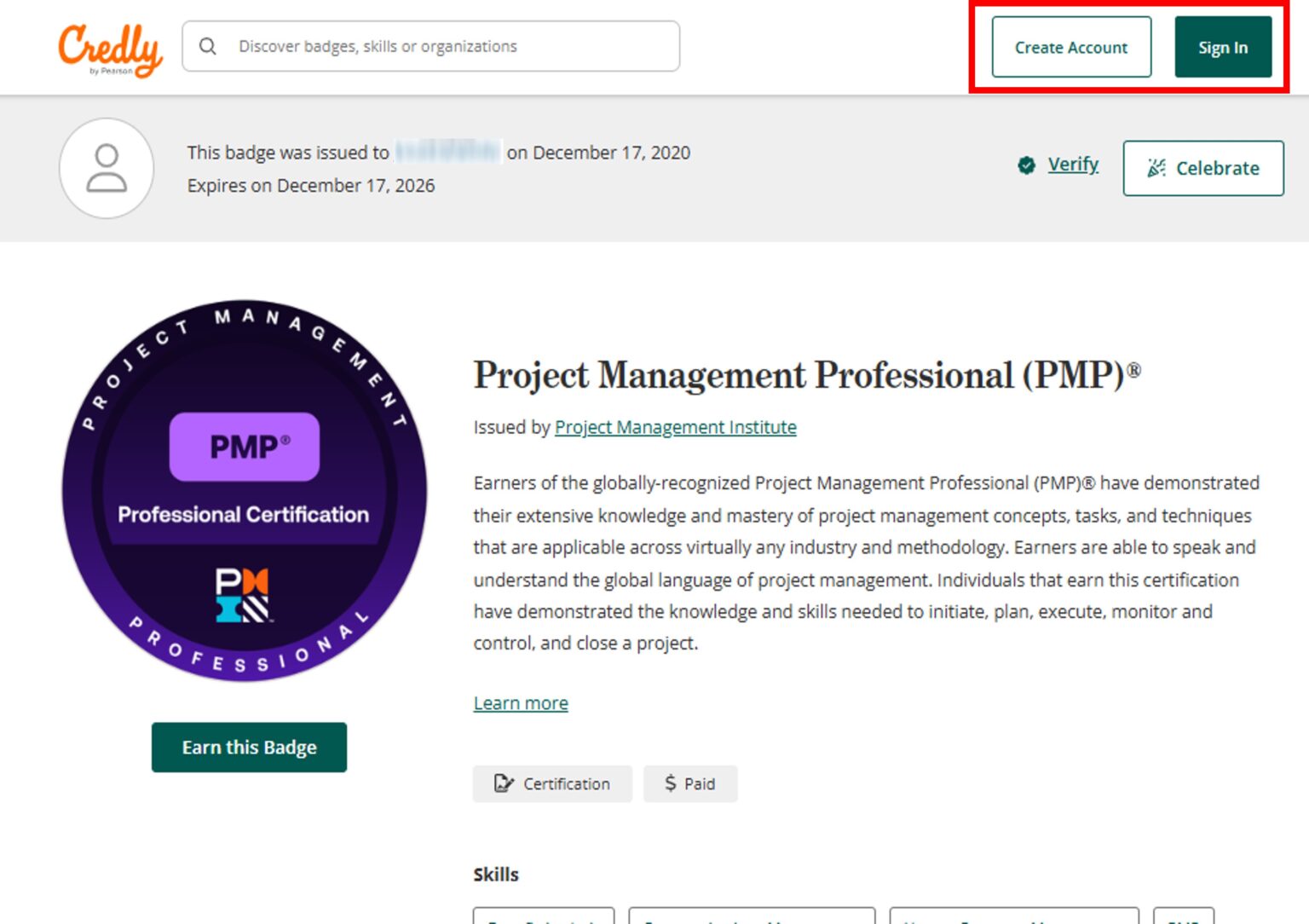Click the PMI logo on the badge
Screen dimensions: 1309x924
[242, 595]
